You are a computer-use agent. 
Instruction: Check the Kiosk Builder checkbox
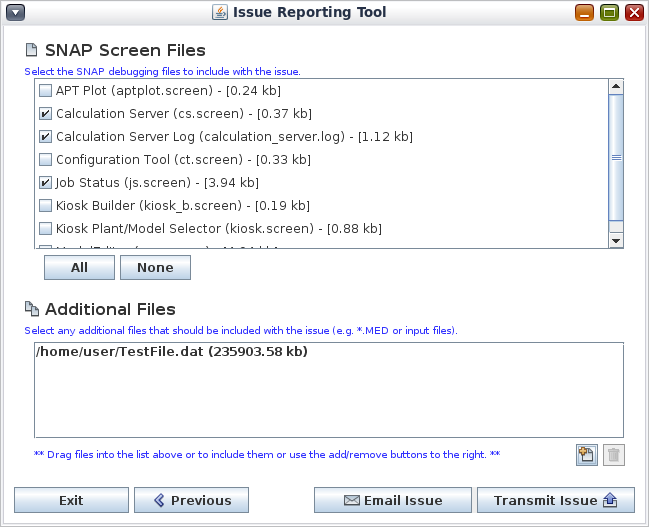pos(45,206)
